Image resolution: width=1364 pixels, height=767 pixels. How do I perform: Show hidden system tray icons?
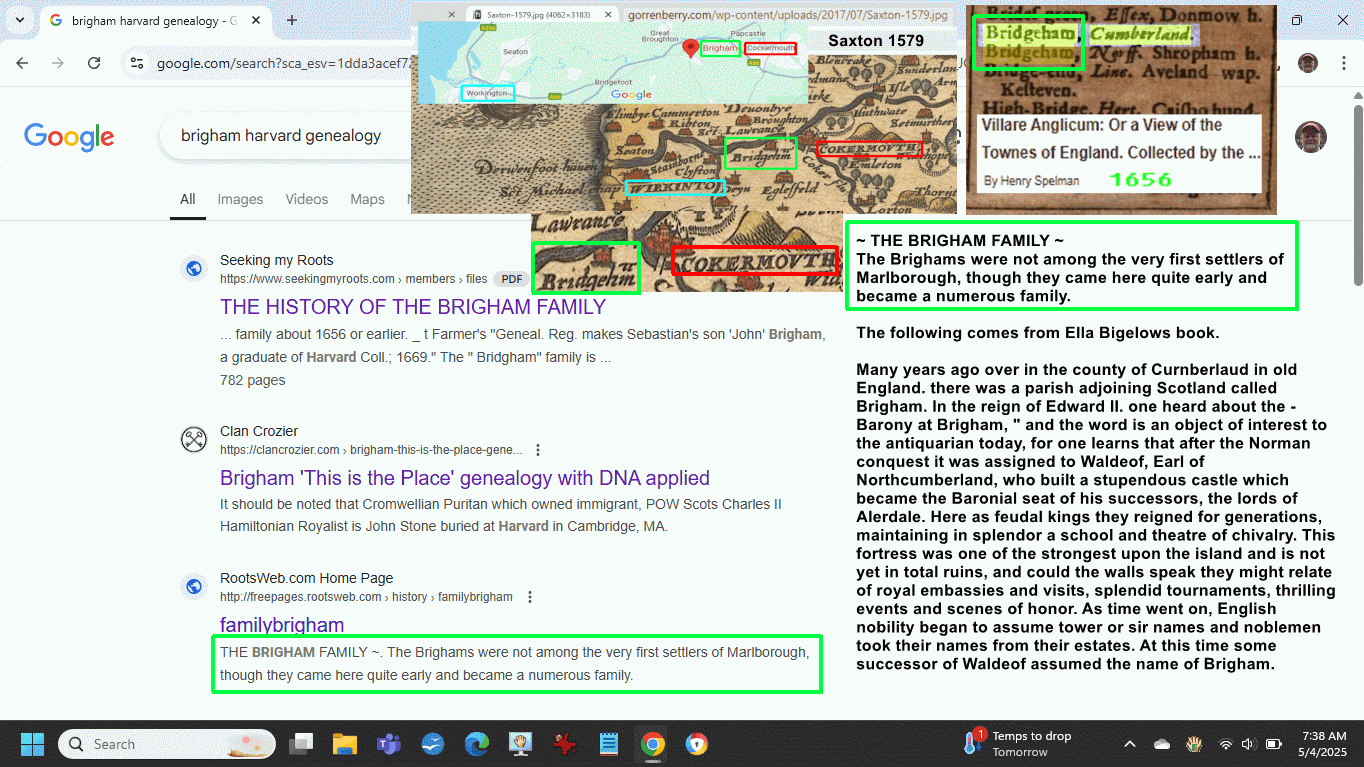[1130, 744]
